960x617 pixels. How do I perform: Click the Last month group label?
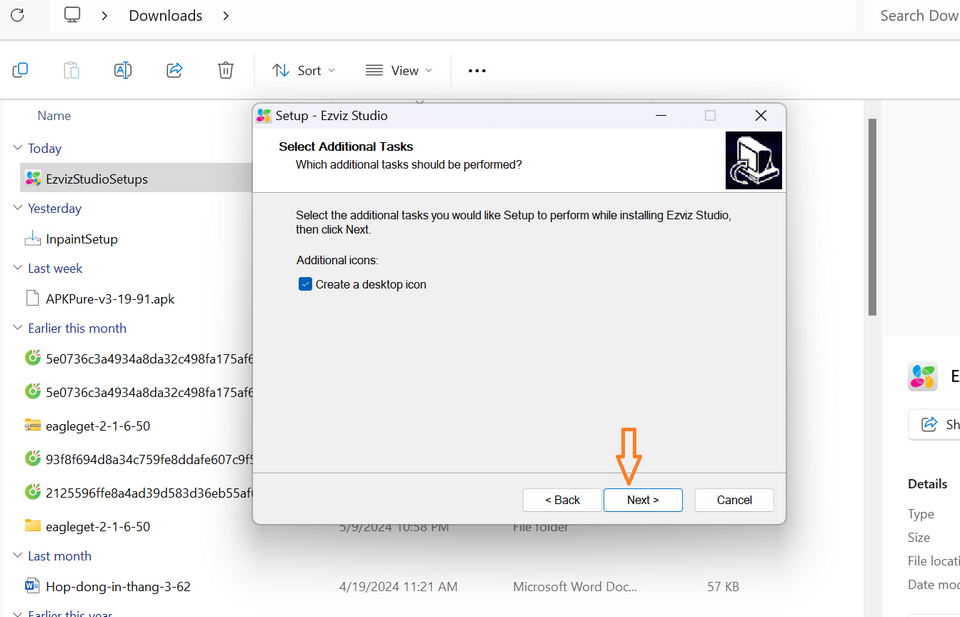tap(59, 556)
